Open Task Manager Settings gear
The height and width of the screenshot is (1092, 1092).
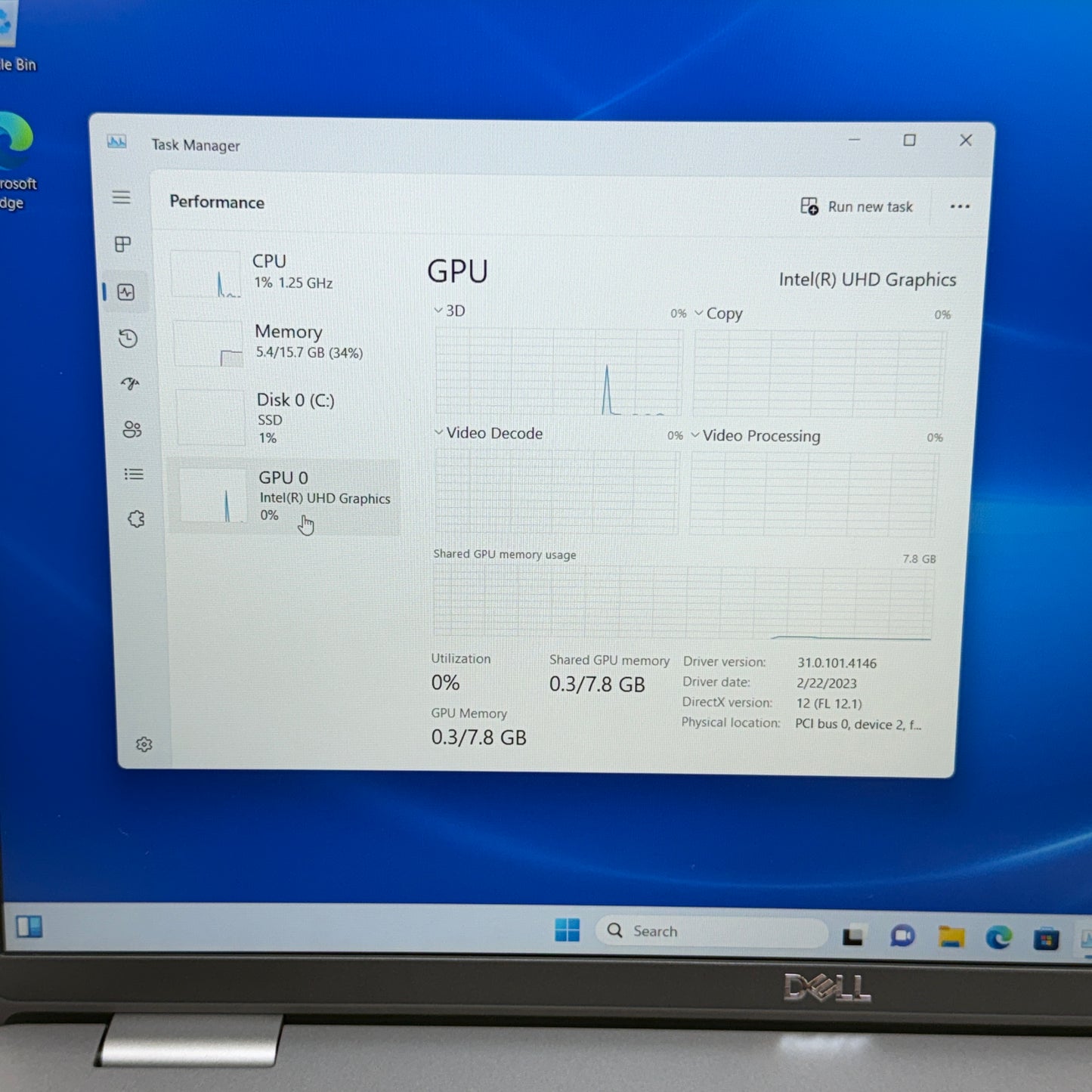(x=144, y=744)
